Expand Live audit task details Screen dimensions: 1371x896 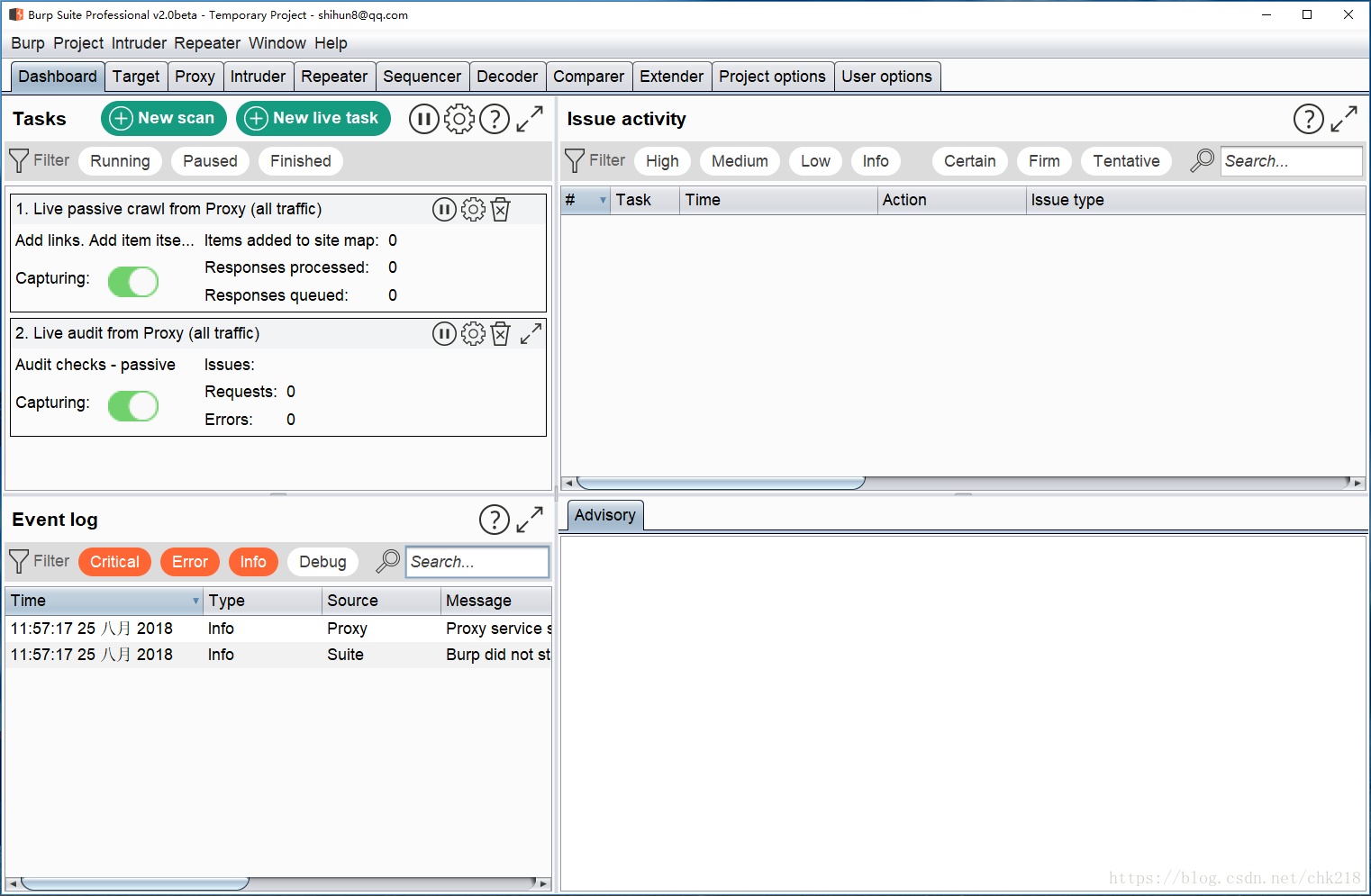531,334
